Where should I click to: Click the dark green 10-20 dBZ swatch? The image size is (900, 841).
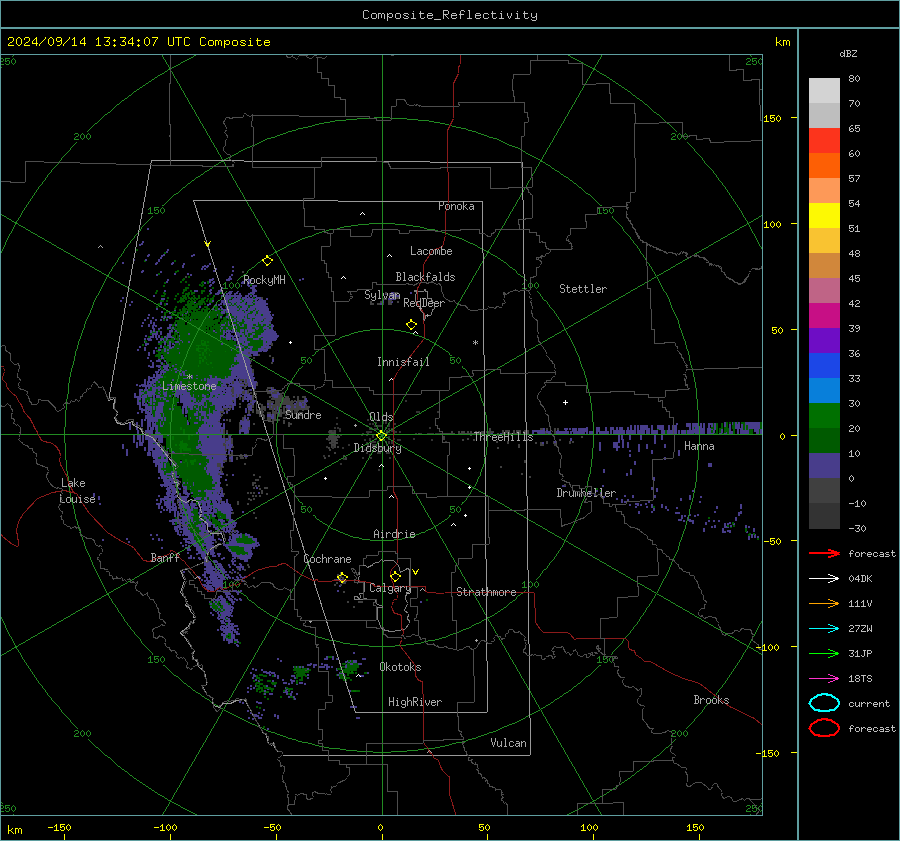point(824,441)
